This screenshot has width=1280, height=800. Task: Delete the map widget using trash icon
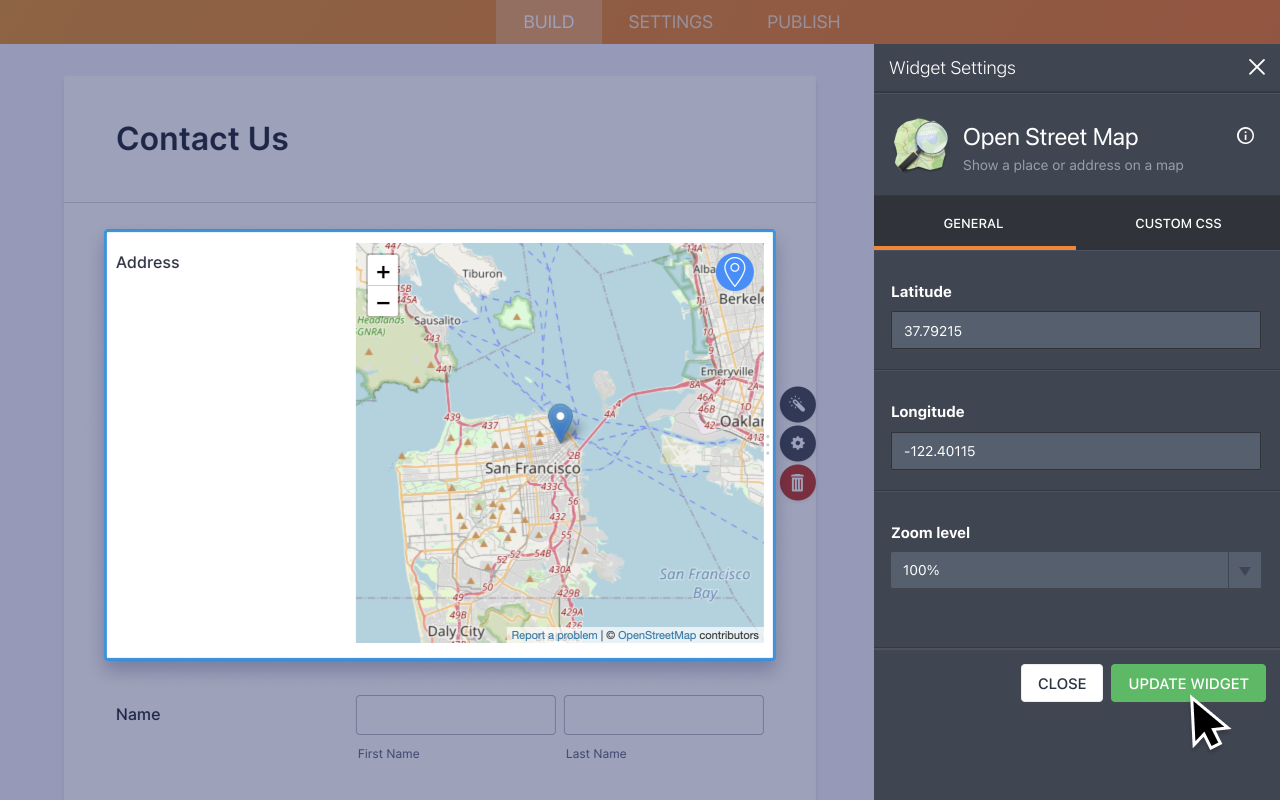pyautogui.click(x=797, y=482)
